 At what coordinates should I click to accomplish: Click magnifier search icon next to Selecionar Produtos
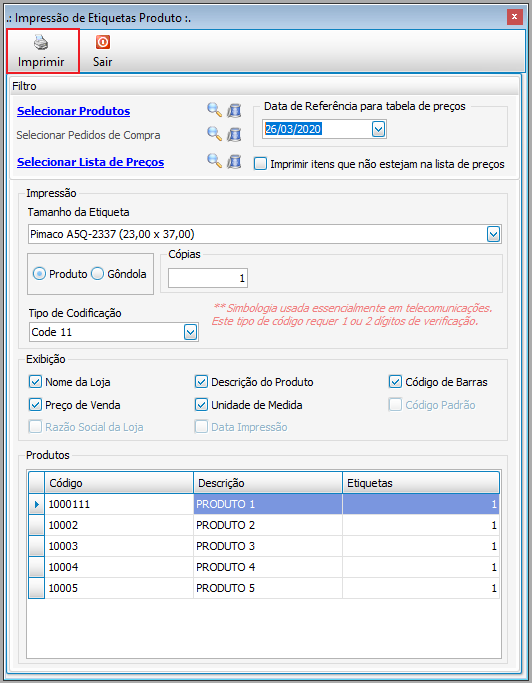click(x=214, y=110)
